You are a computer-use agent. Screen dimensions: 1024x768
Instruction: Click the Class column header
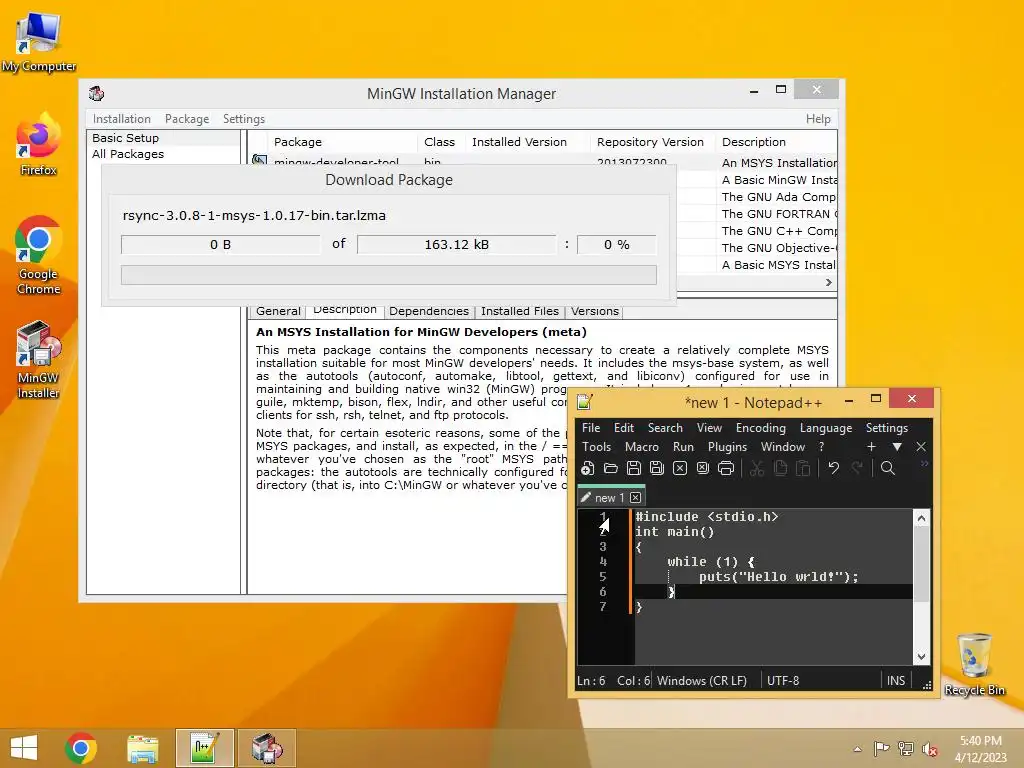click(x=440, y=142)
